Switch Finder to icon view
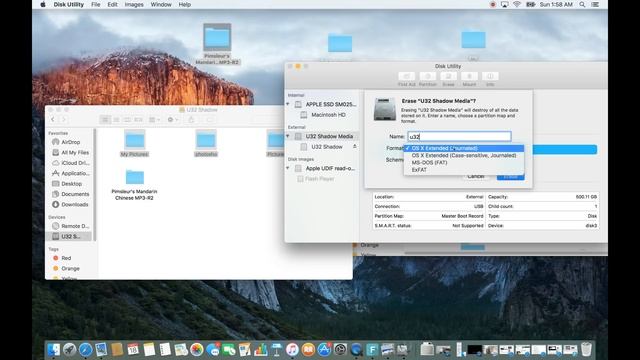Viewport: 640px width, 360px height. click(105, 120)
